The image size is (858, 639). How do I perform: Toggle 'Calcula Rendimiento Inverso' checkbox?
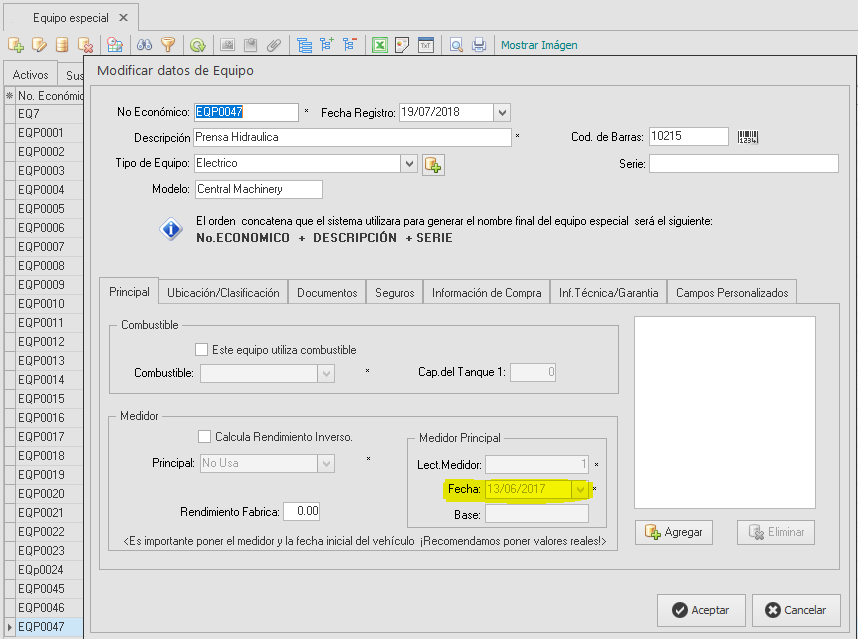[x=204, y=437]
